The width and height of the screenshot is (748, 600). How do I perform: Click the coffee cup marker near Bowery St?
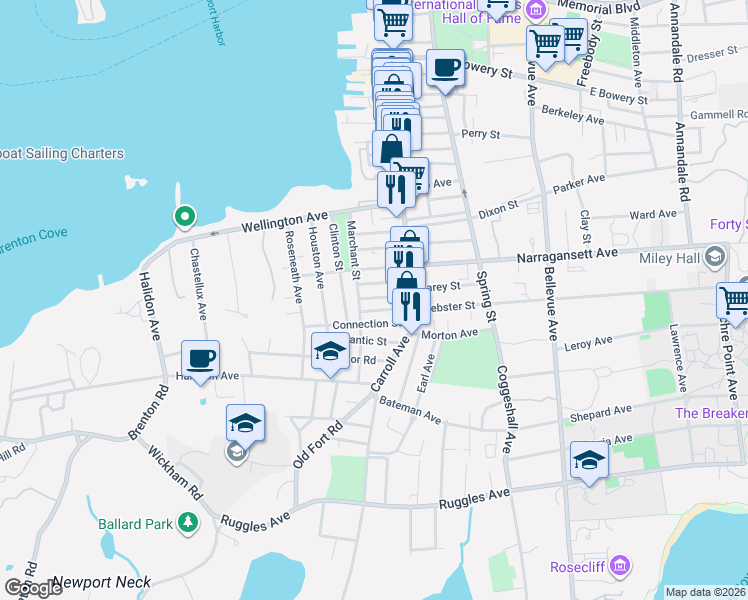pos(445,69)
